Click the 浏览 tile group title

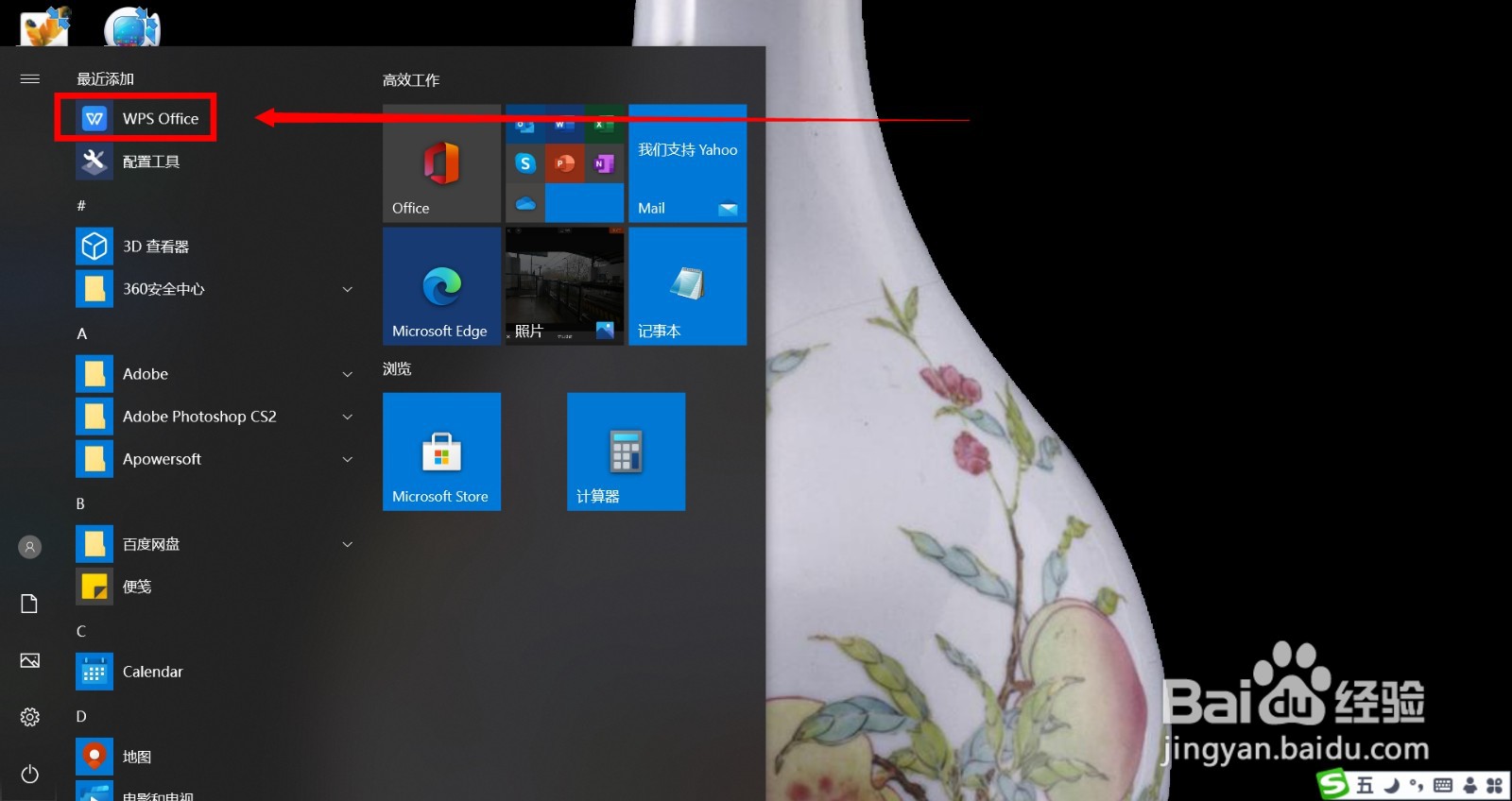(397, 368)
